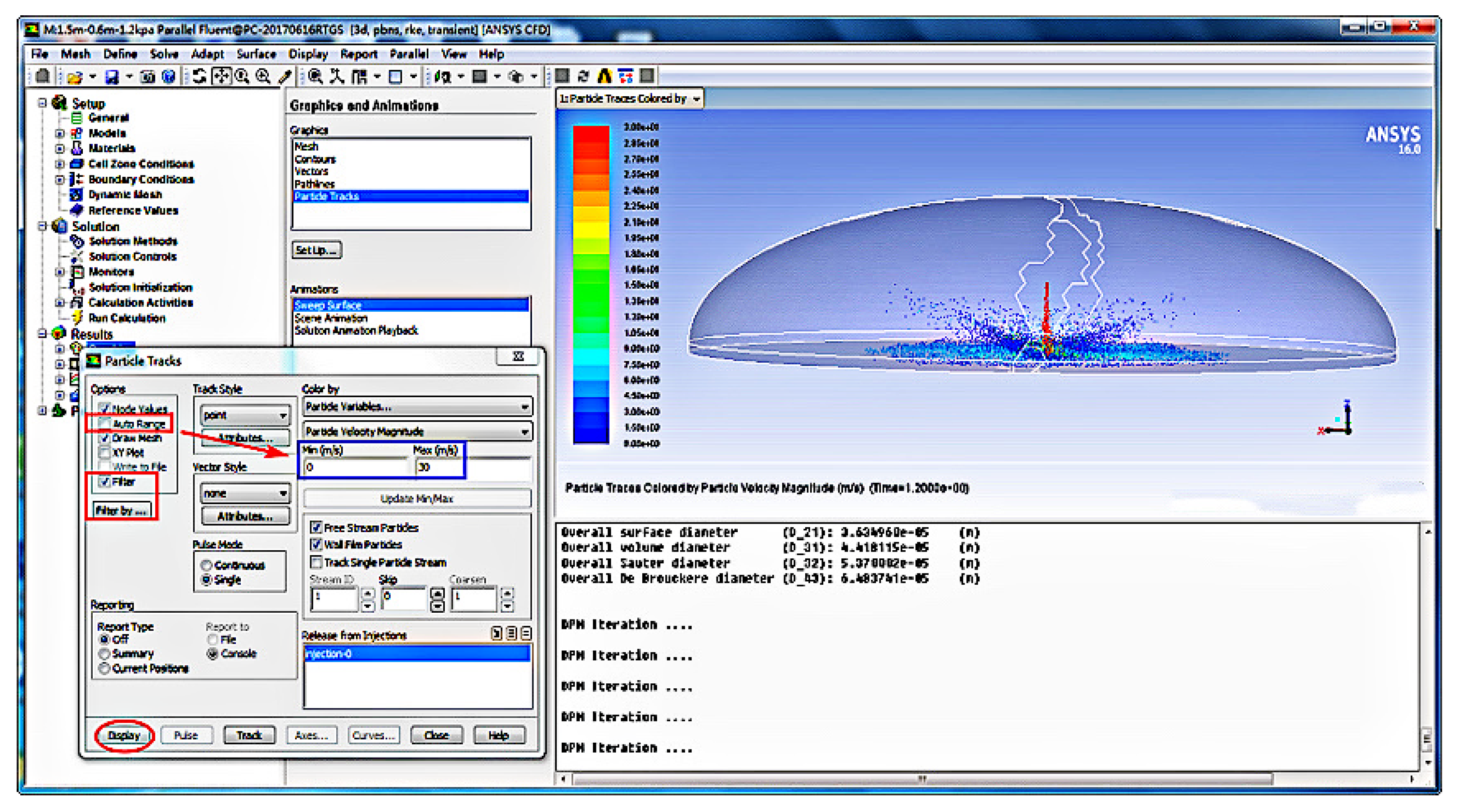Click the green mesh display icon
This screenshot has width=1457, height=812.
point(443,76)
